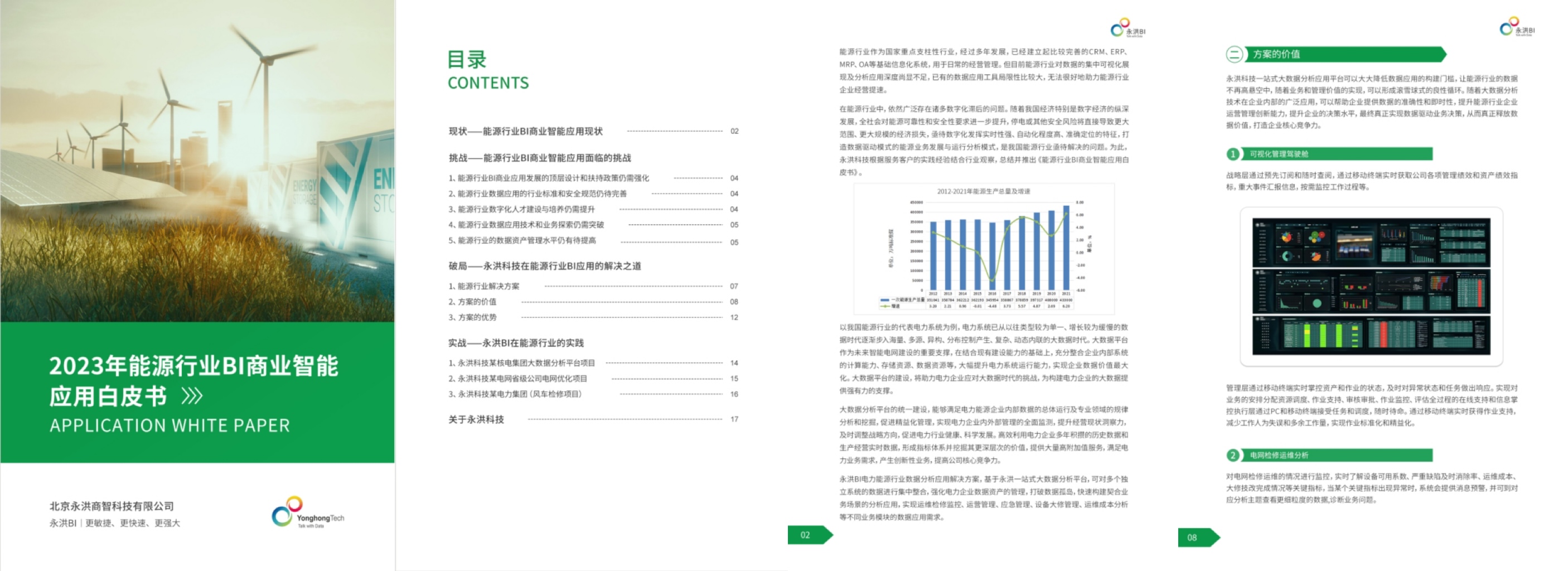The image size is (1568, 571).
Task: Click page number 12 beside 方案的优势
Action: click(x=734, y=317)
